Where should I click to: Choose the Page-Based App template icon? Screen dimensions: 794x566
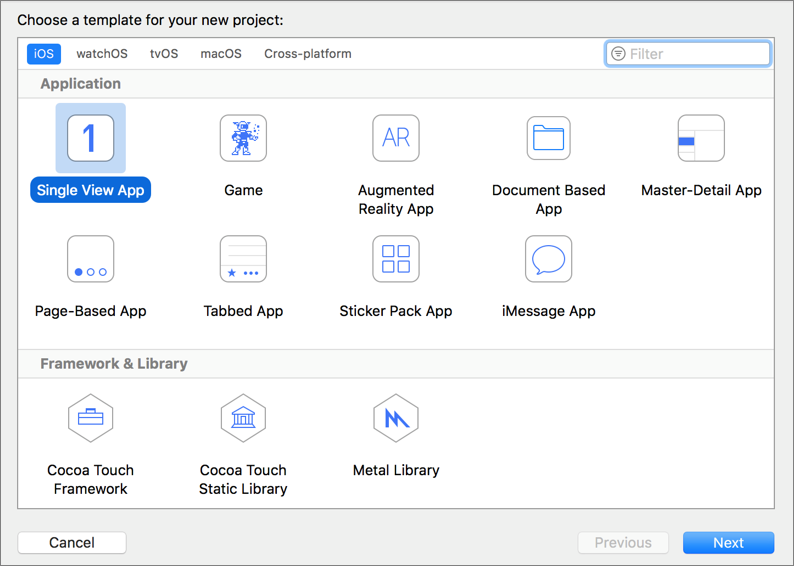click(x=90, y=259)
